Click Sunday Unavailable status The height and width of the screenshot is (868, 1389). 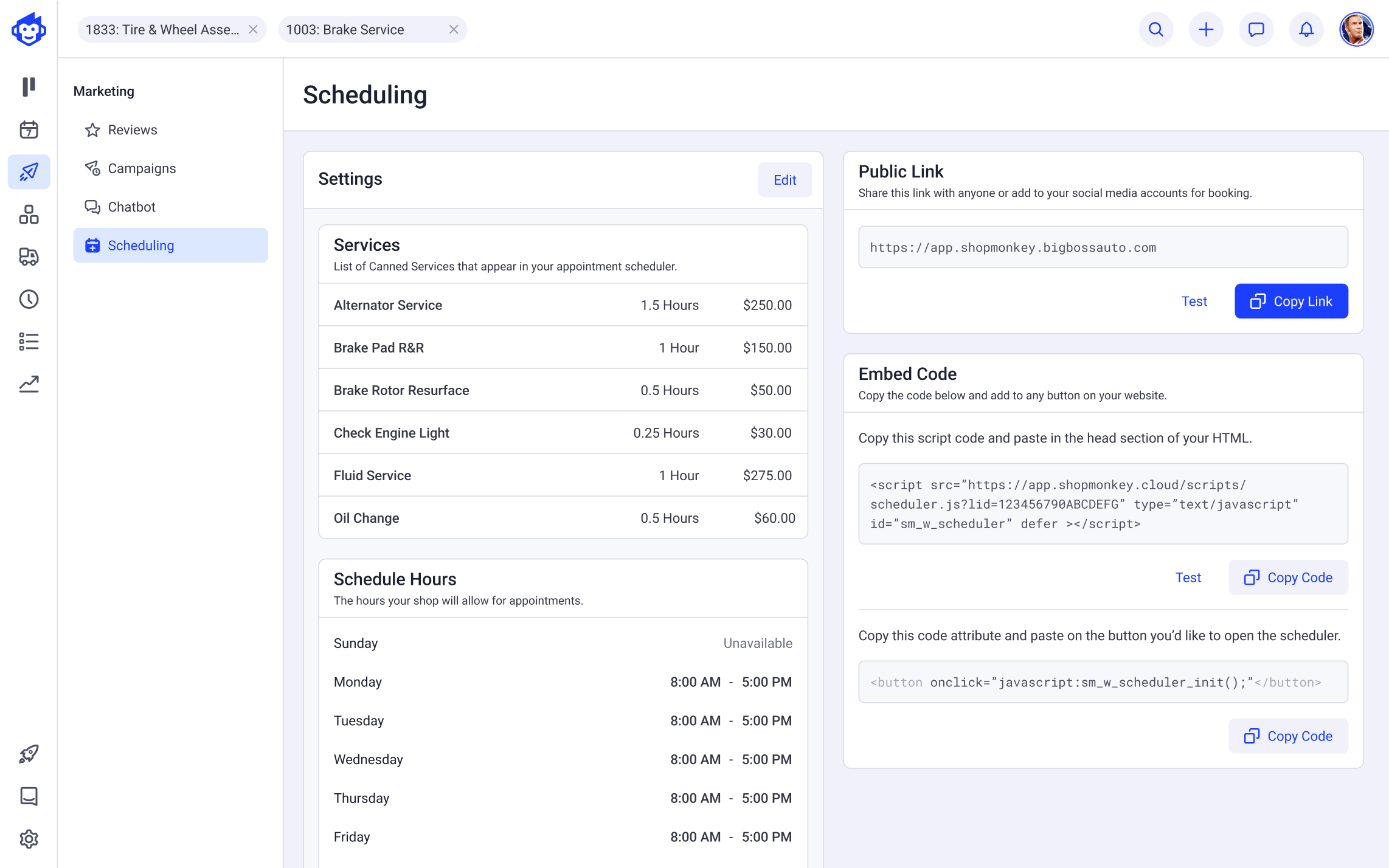758,643
